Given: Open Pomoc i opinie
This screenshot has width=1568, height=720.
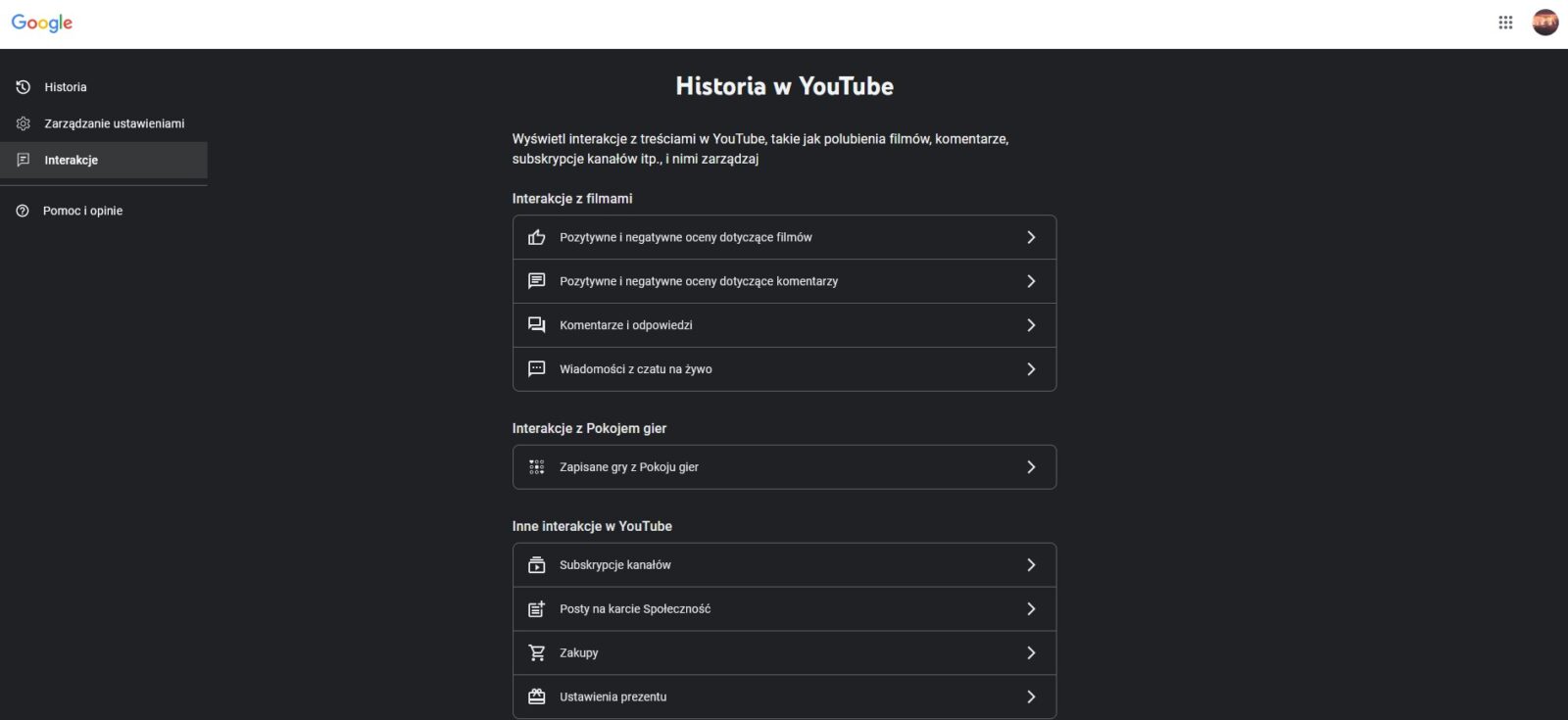Looking at the screenshot, I should tap(82, 210).
